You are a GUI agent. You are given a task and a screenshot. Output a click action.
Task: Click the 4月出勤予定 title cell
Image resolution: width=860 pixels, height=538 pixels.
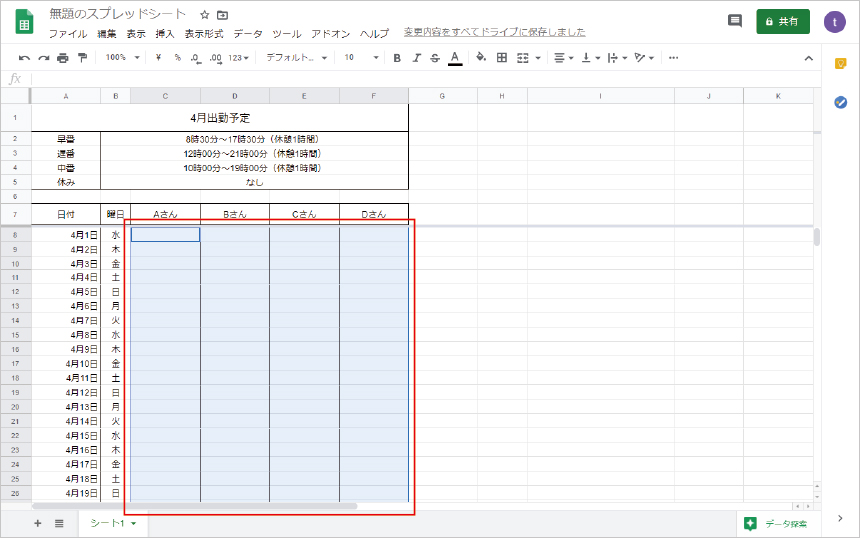point(220,117)
